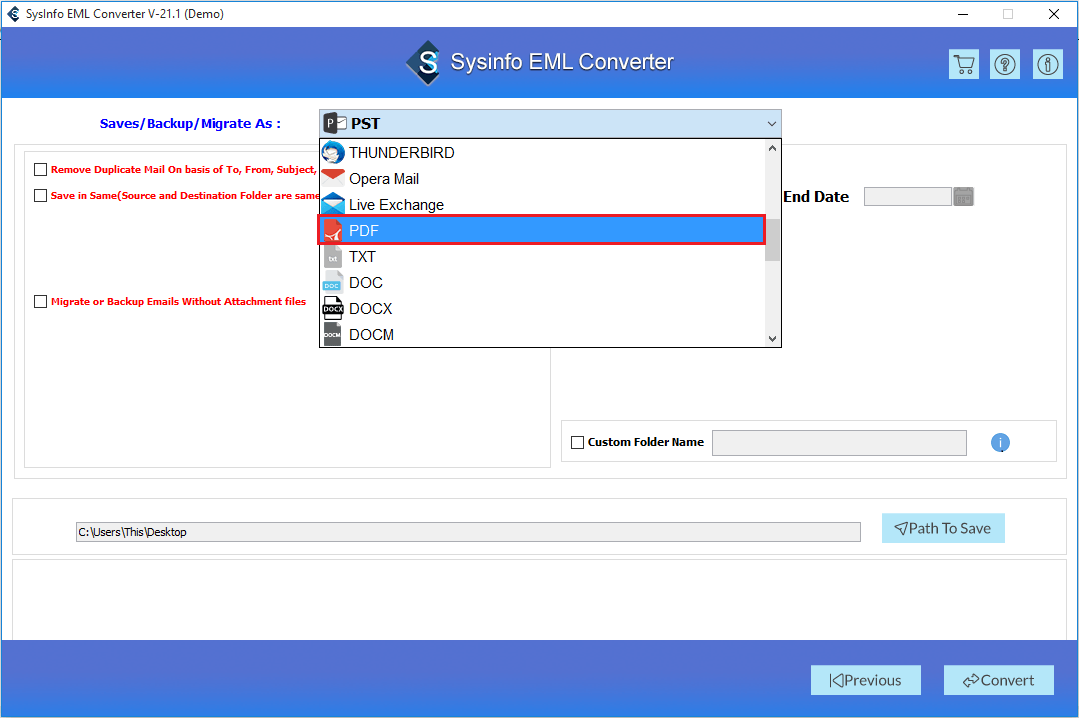Choose Opera Mail from the list
This screenshot has height=718, width=1079.
pyautogui.click(x=542, y=178)
